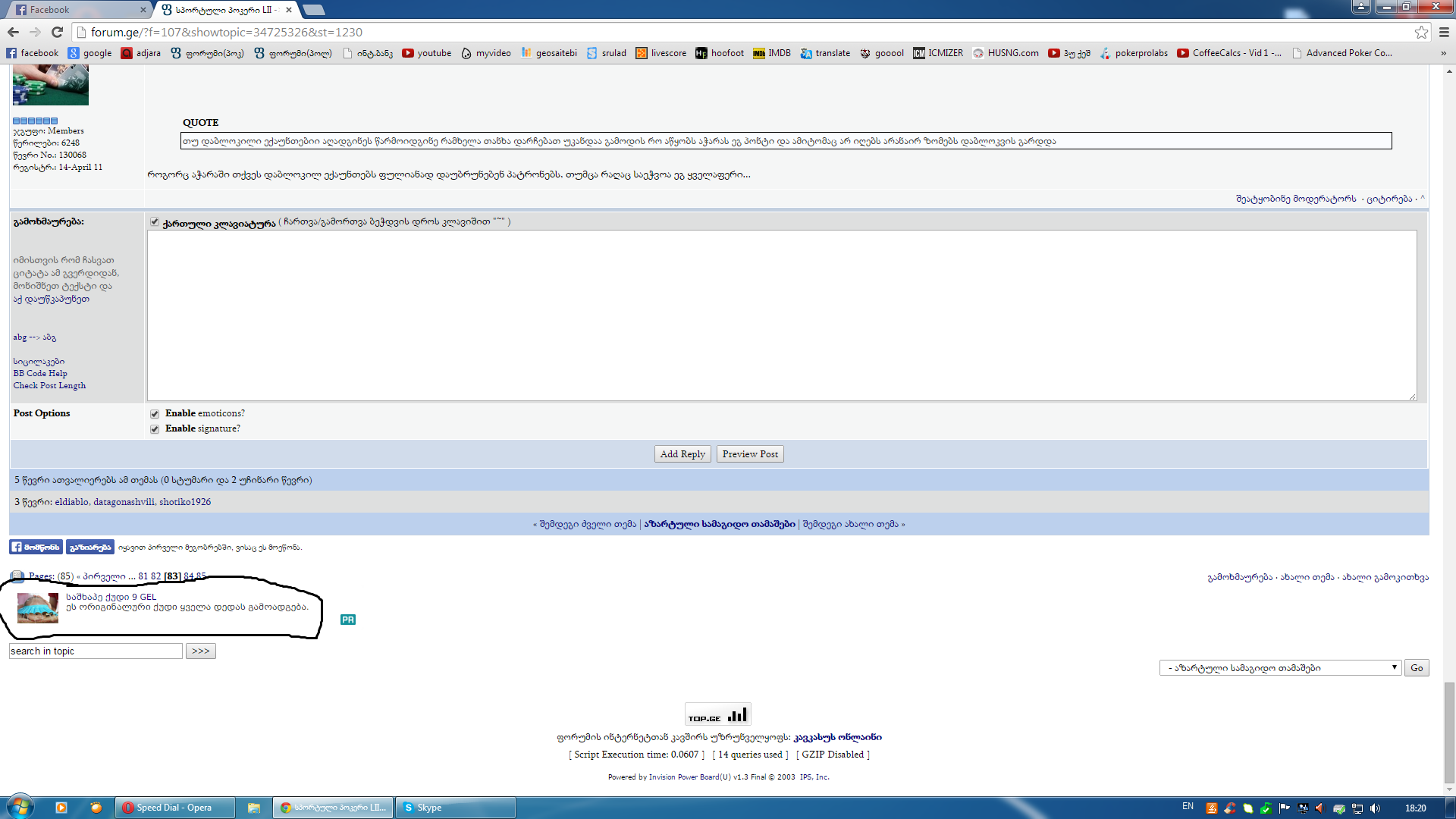Click the green PR badge icon
This screenshot has height=819, width=1456.
coord(348,620)
